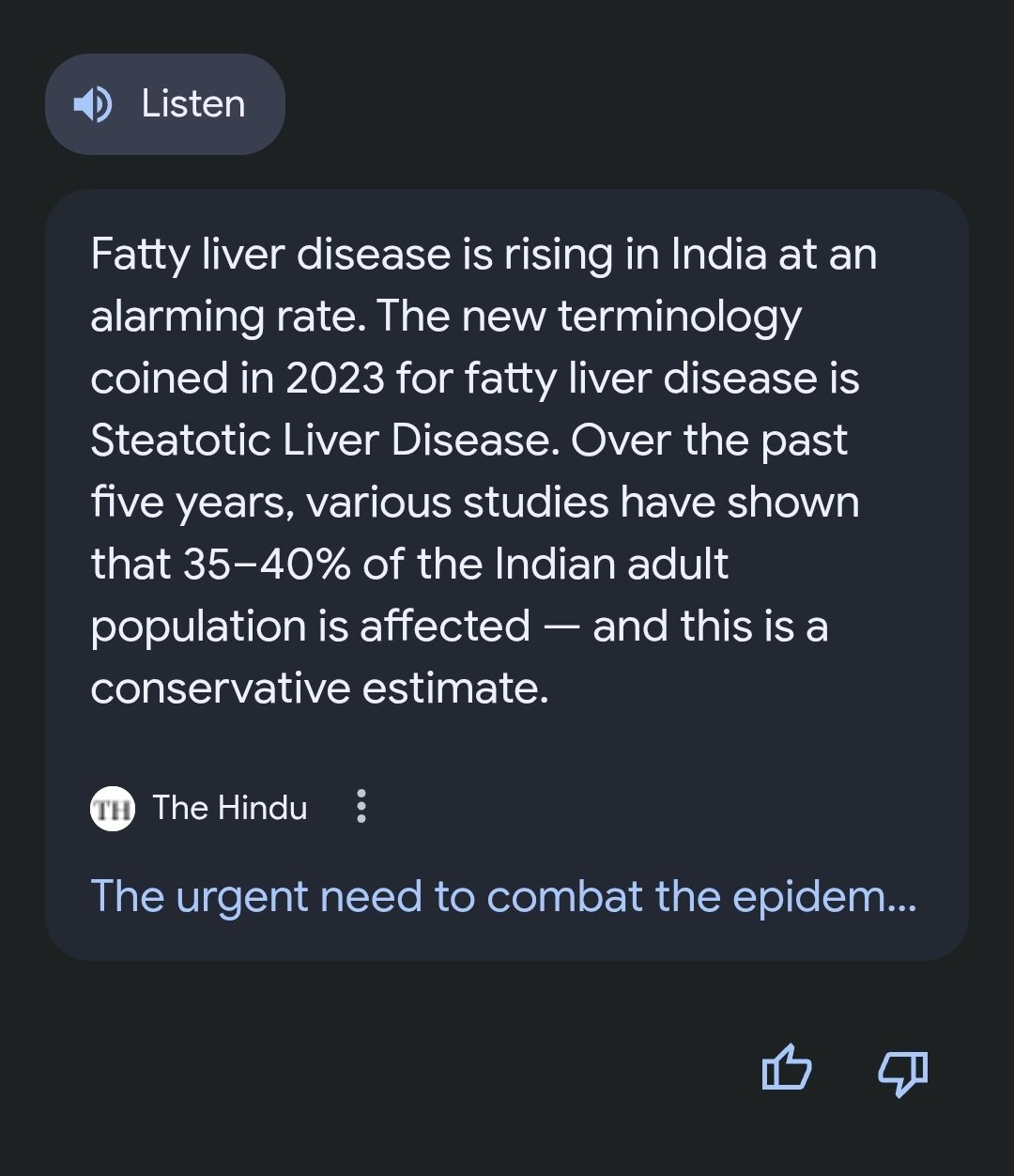1014x1176 pixels.
Task: Click the year '2023' in the text
Action: point(335,379)
